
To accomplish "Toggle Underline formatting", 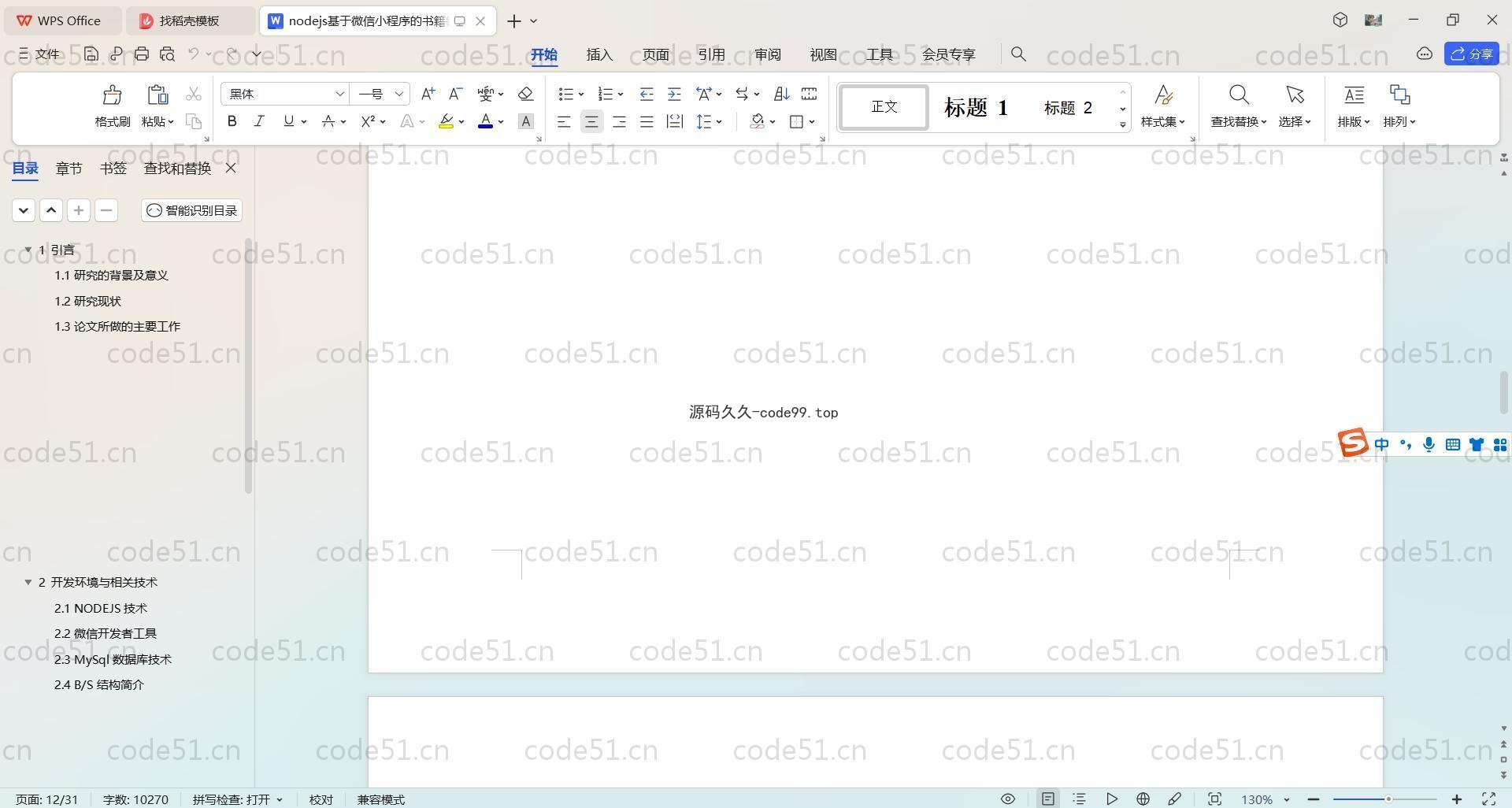I will pyautogui.click(x=288, y=121).
